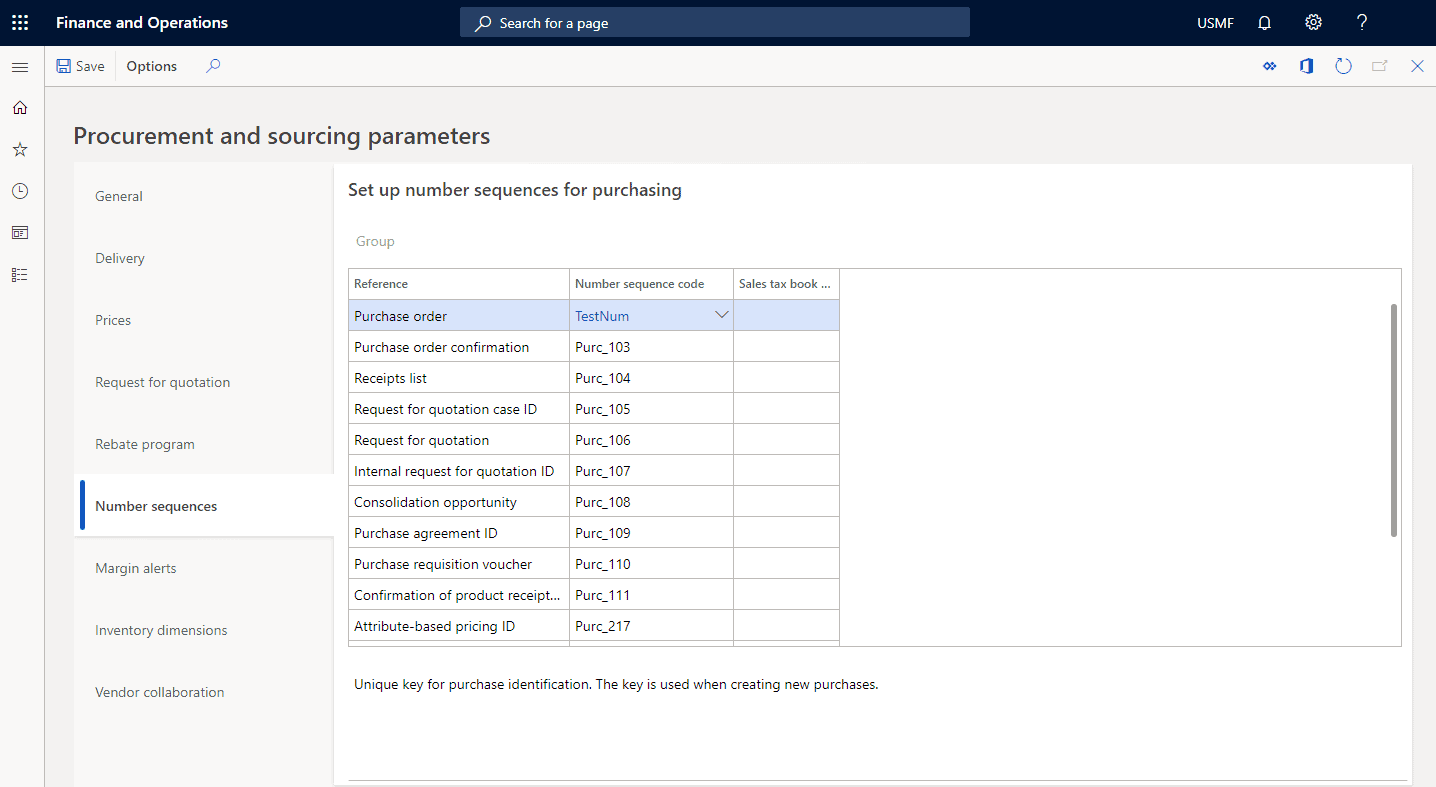
Task: Click the Sales tax book column header
Action: pos(786,284)
